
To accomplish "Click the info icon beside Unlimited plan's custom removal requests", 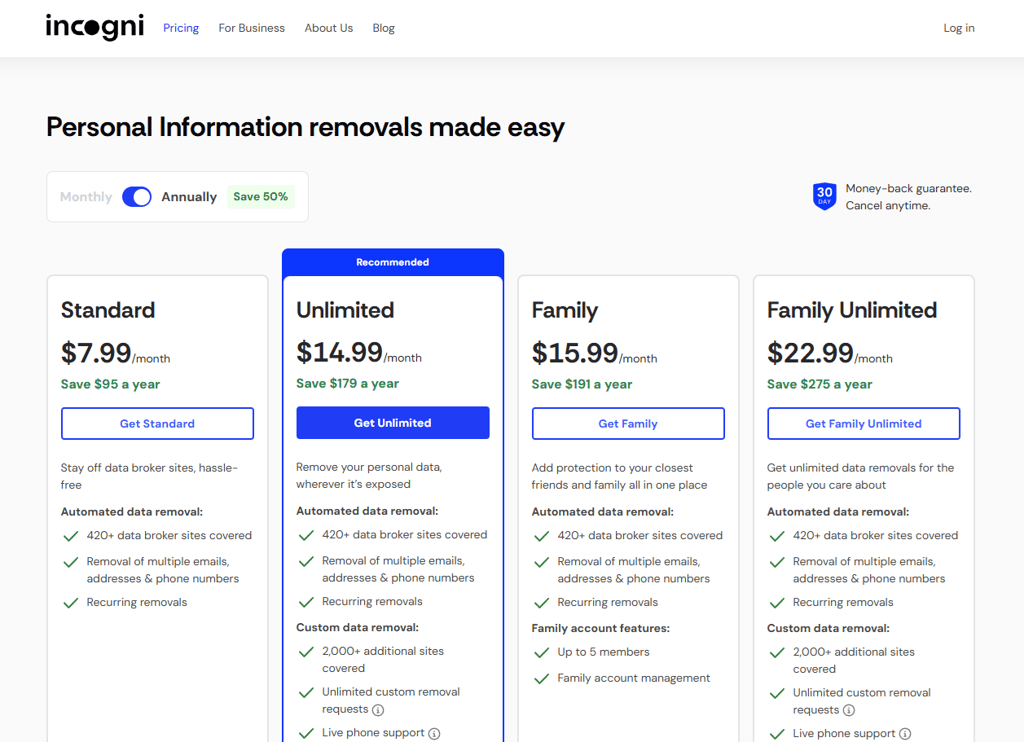I will [378, 709].
